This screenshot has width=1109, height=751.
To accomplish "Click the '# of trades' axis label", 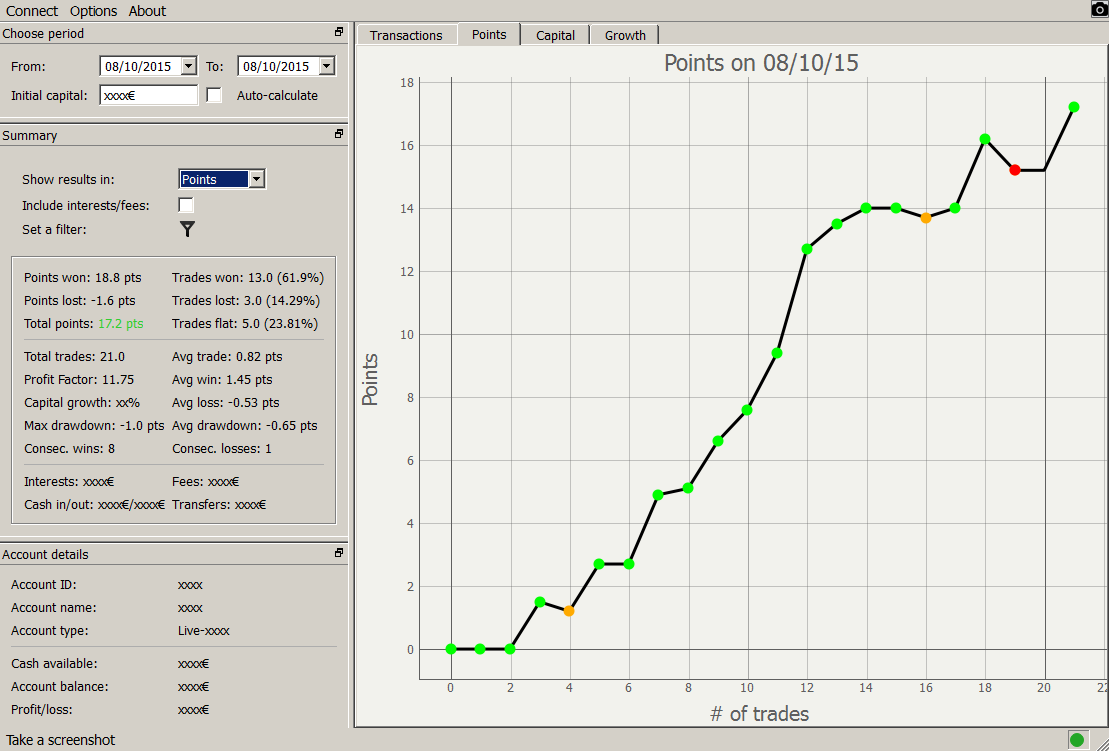I will 759,714.
